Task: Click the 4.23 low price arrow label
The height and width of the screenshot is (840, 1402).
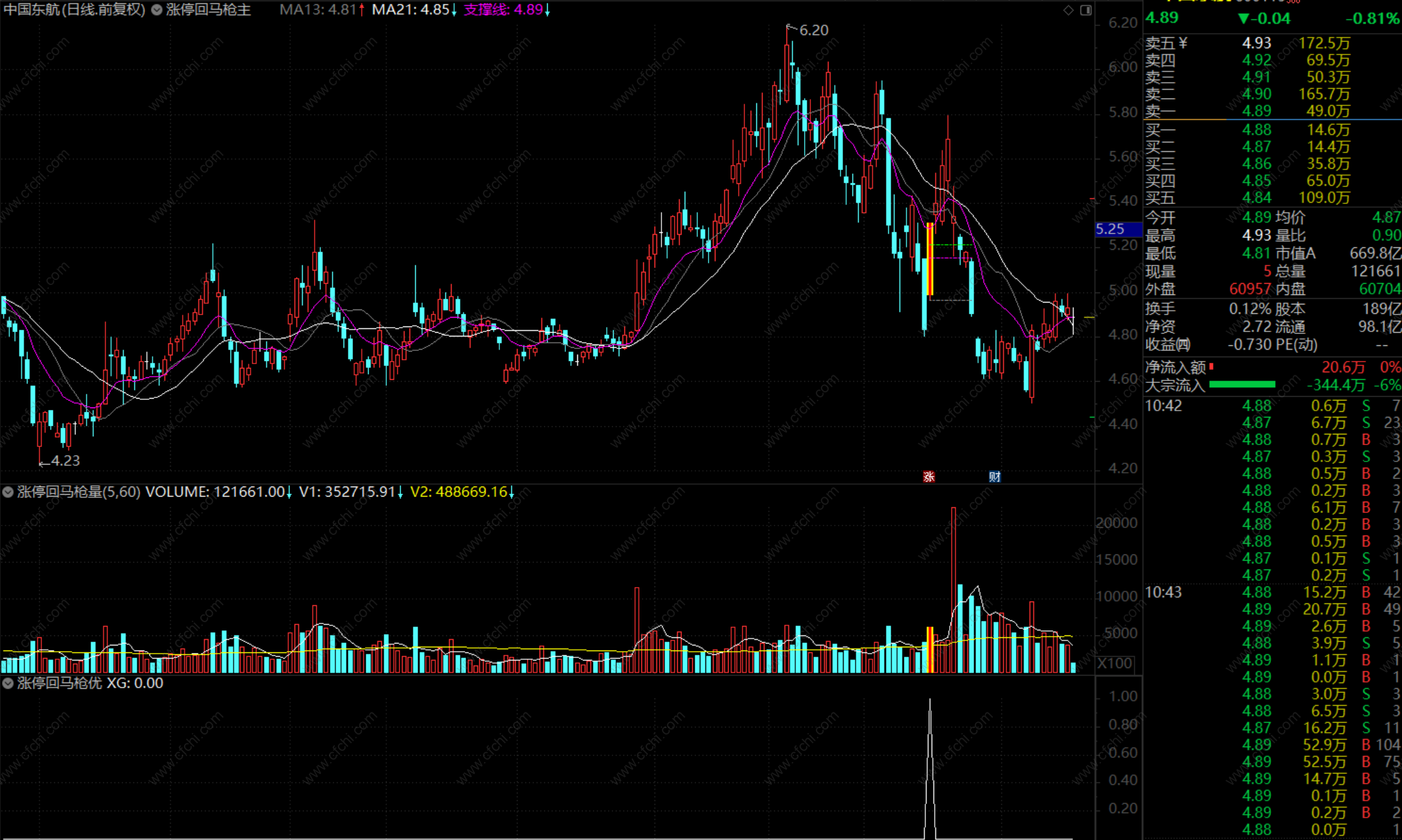Action: (x=65, y=461)
